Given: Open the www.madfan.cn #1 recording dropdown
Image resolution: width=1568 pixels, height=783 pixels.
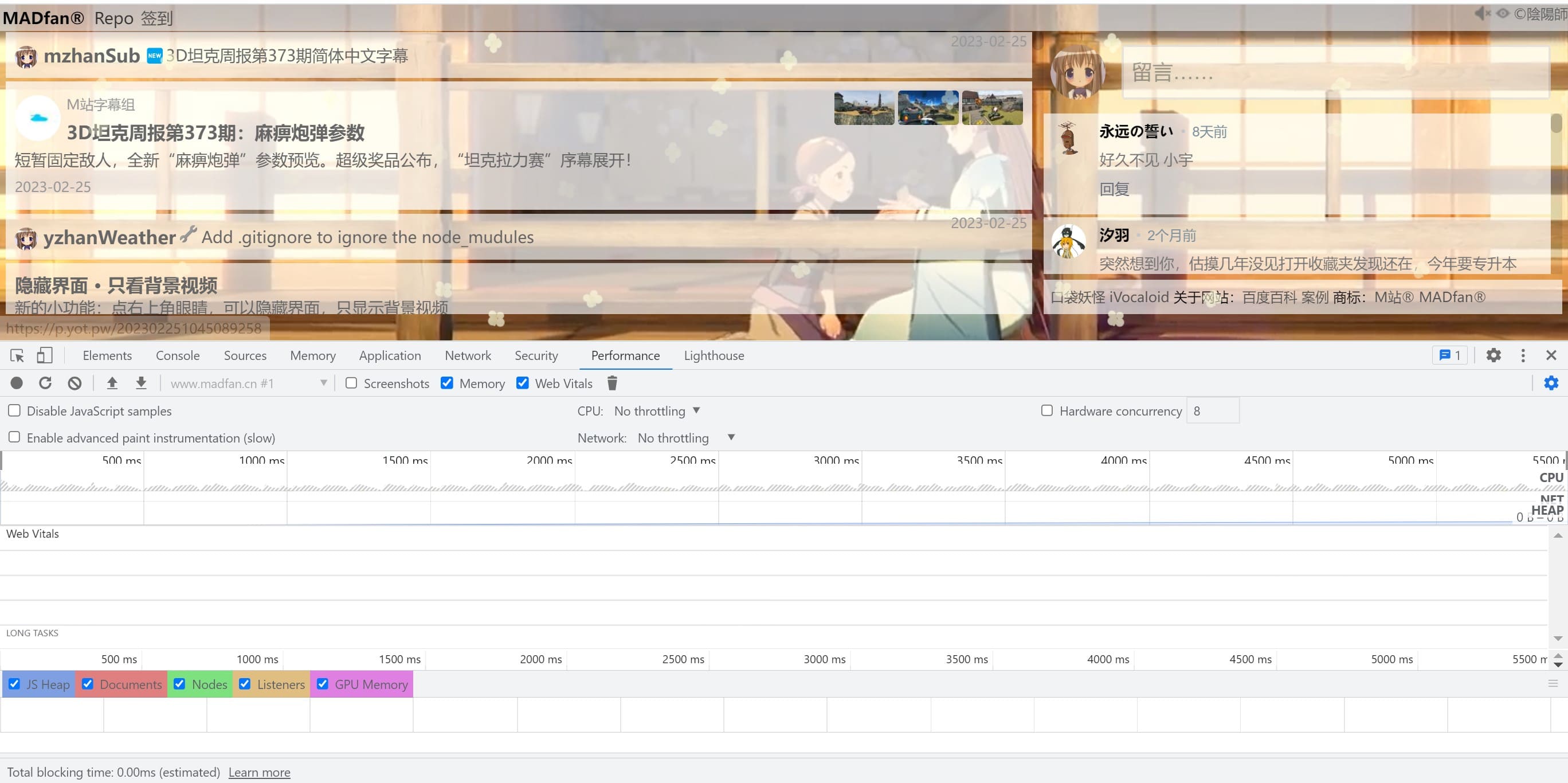Looking at the screenshot, I should tap(248, 383).
